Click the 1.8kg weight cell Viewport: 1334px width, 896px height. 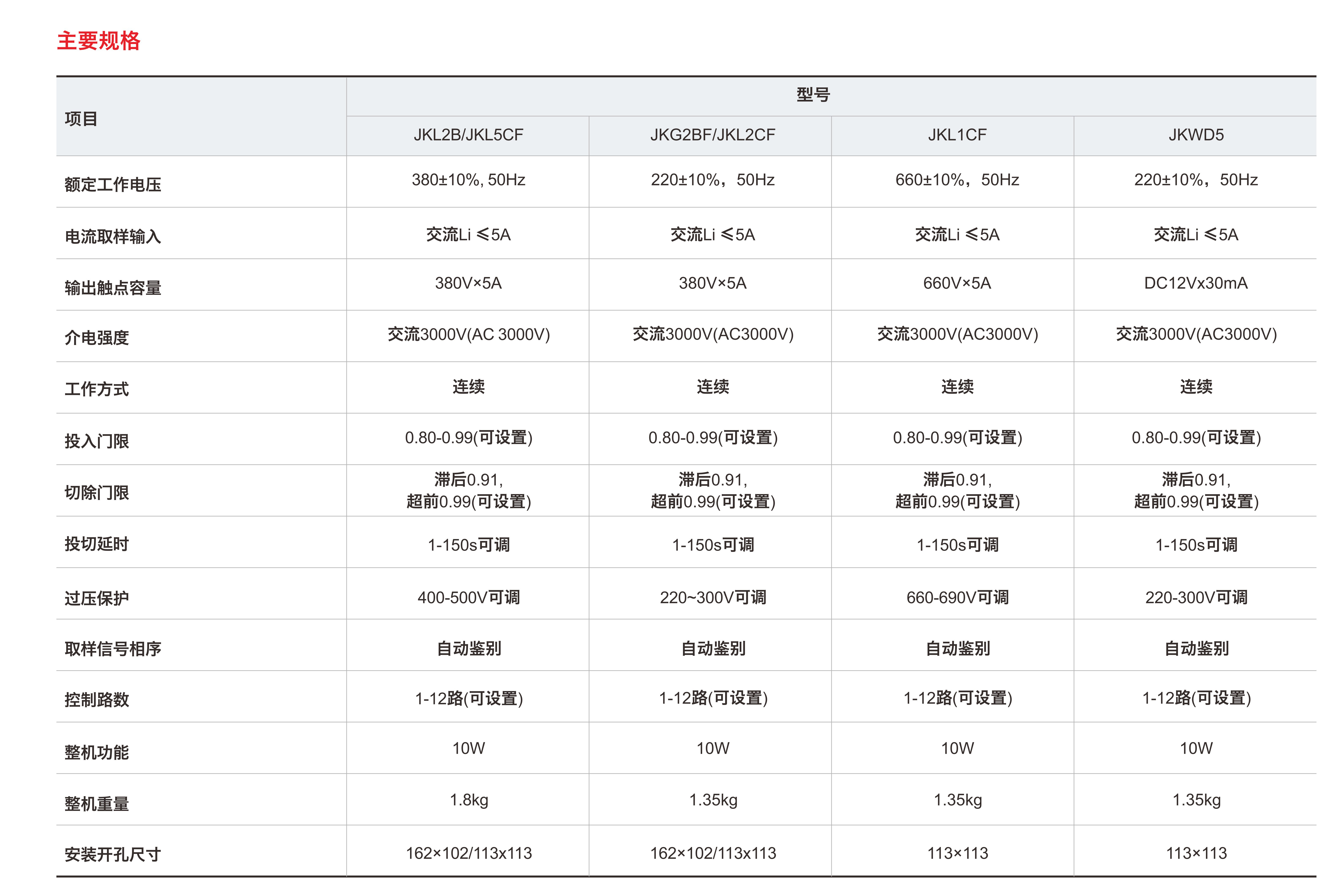(468, 800)
